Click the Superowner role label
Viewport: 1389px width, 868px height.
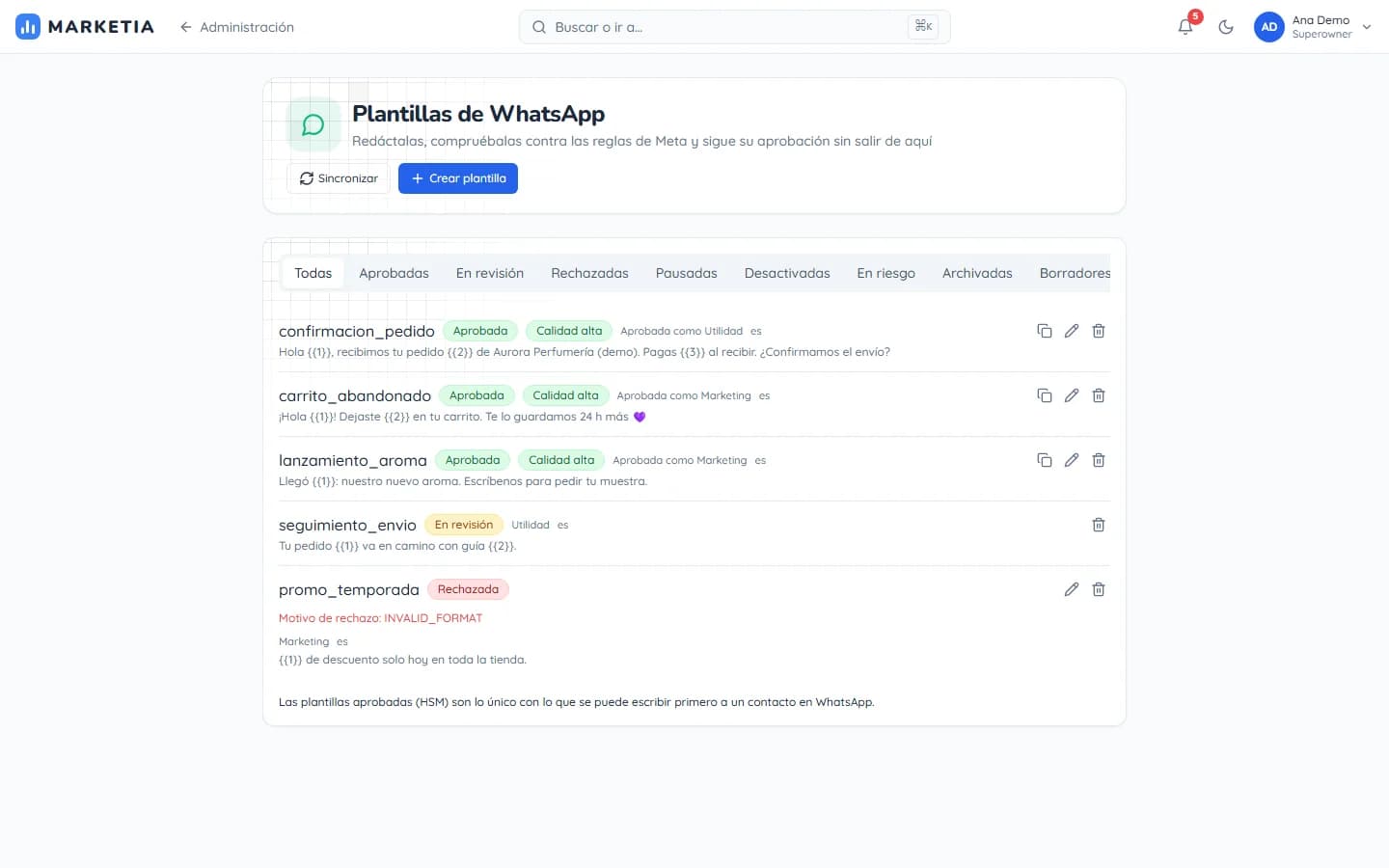pos(1321,35)
